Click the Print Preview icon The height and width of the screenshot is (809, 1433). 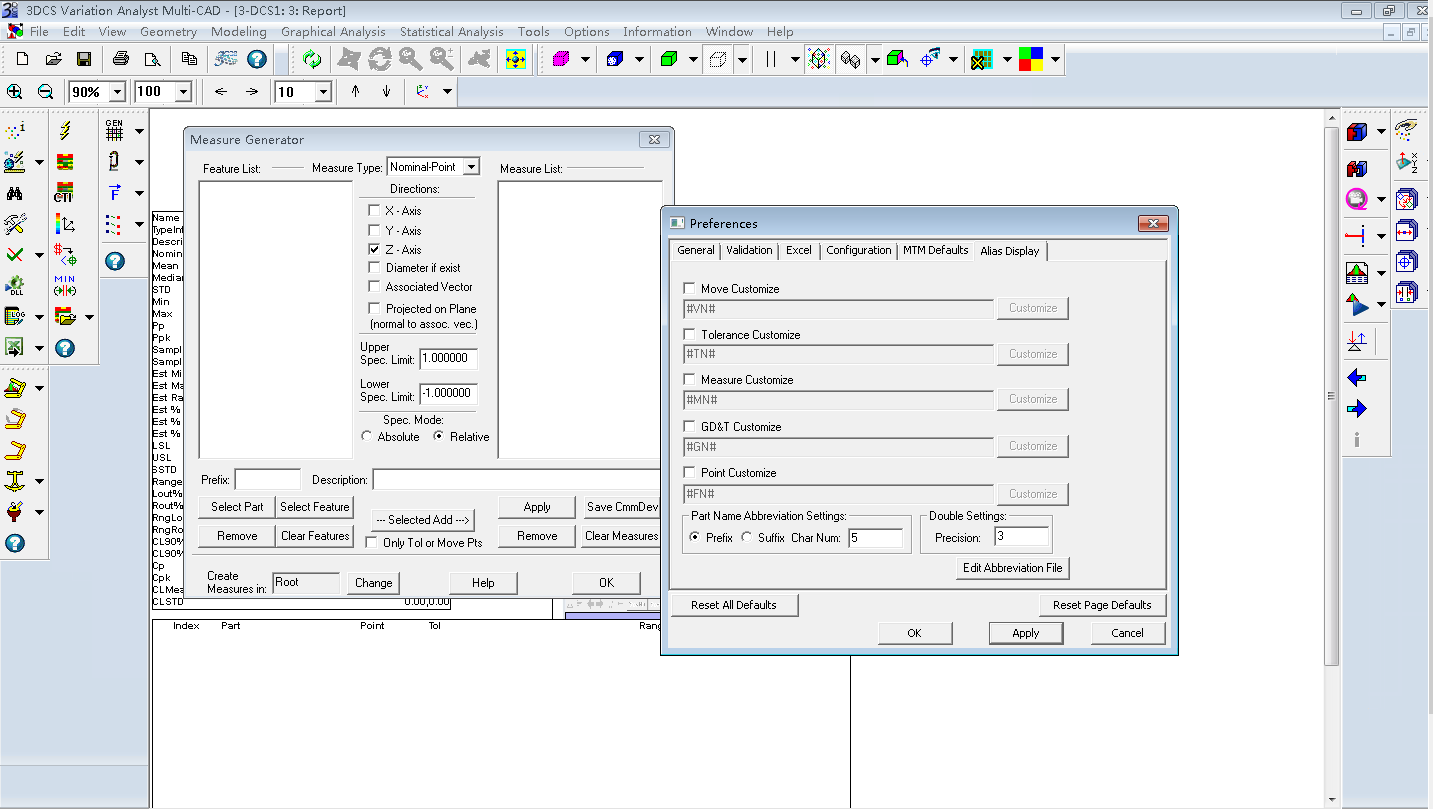(152, 59)
